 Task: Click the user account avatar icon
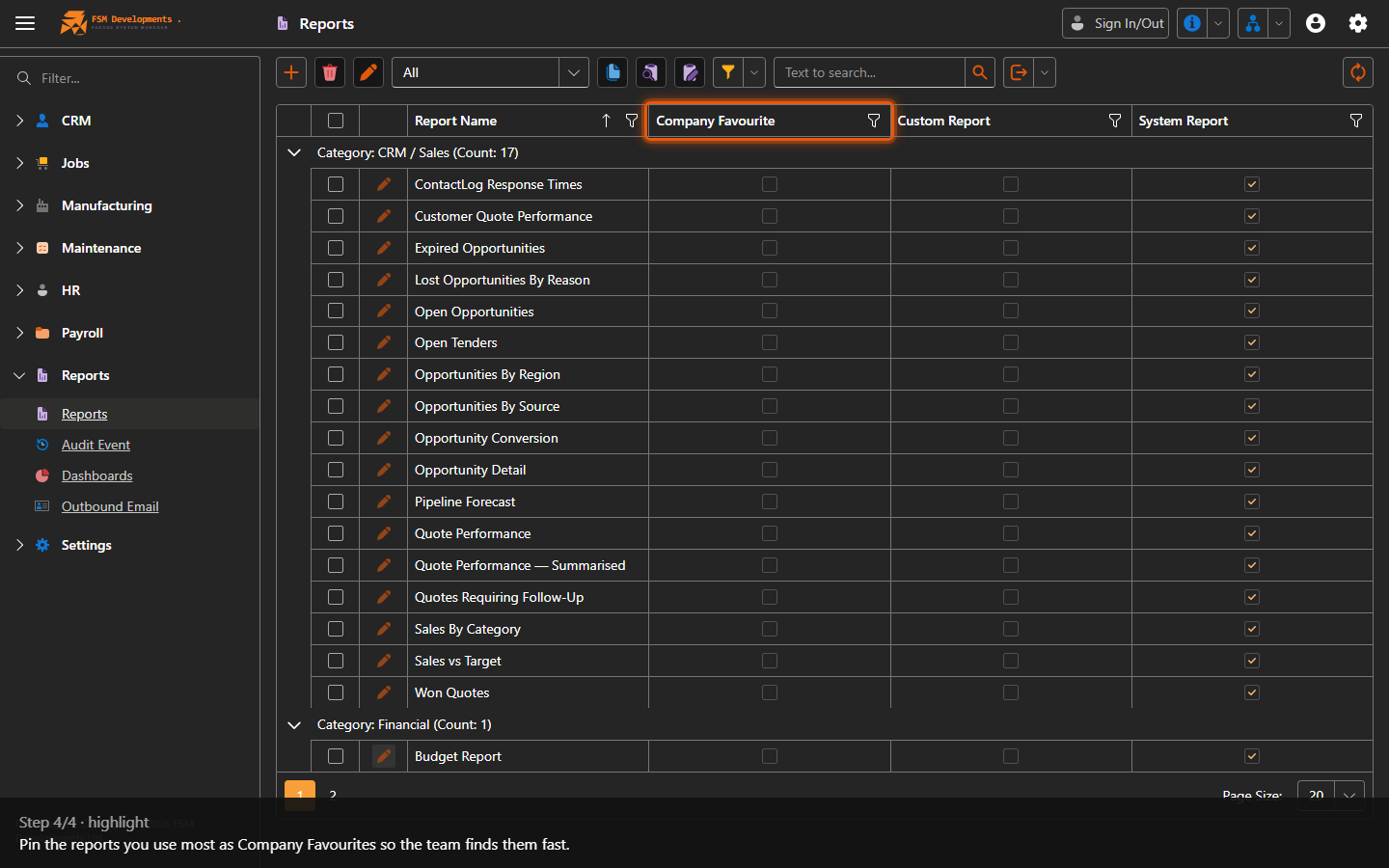click(x=1316, y=23)
